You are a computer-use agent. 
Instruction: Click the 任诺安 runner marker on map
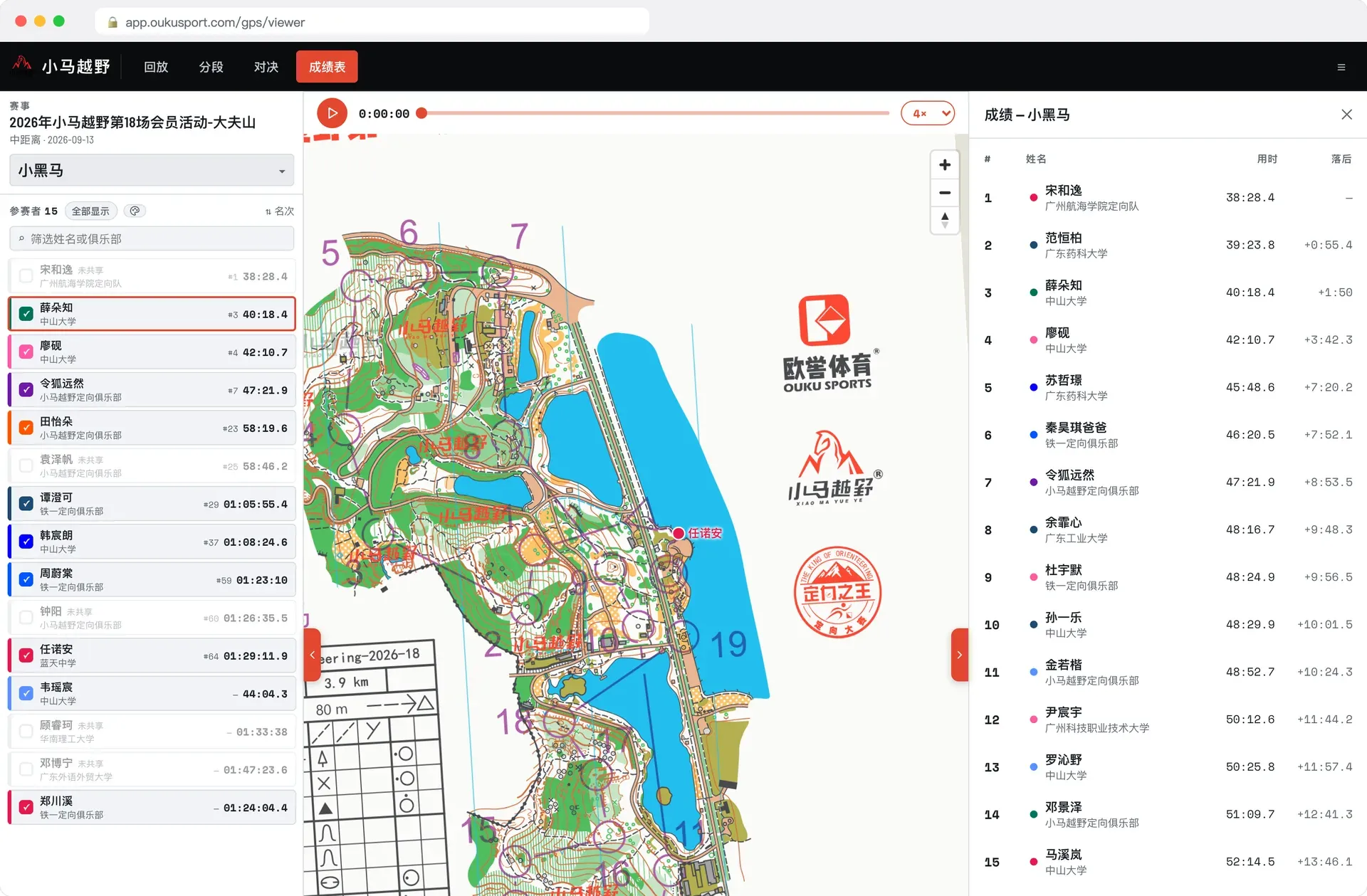(x=679, y=533)
